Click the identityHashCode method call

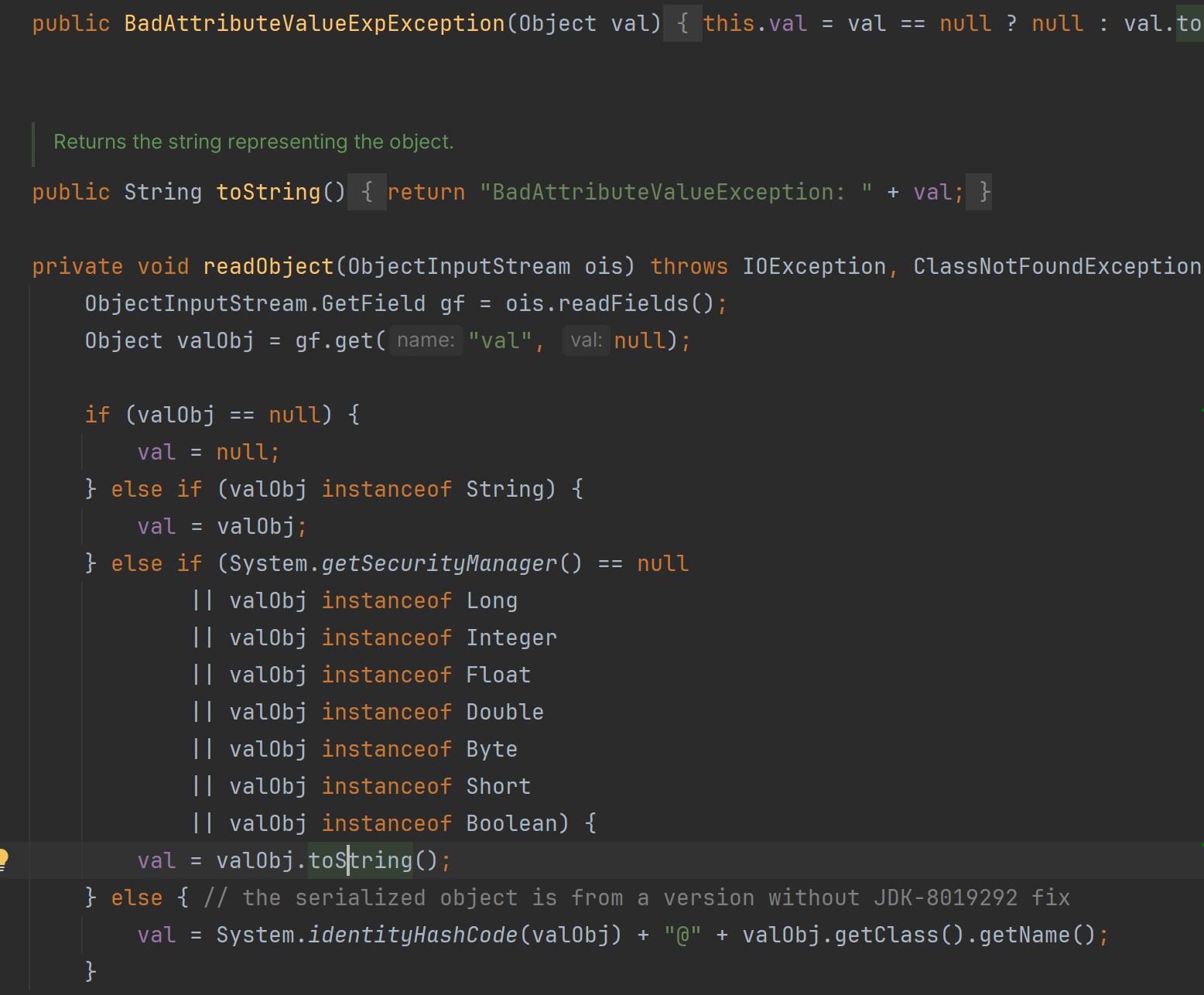click(413, 935)
